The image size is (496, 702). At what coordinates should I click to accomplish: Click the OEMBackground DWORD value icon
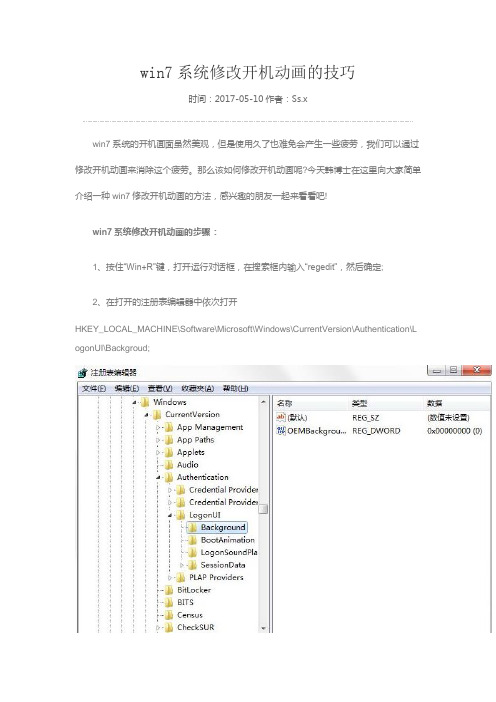(281, 431)
